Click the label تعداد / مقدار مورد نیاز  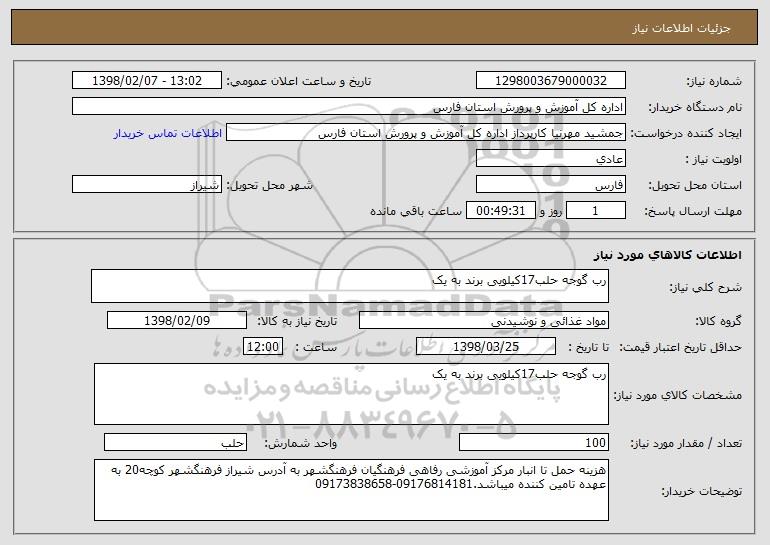click(686, 443)
